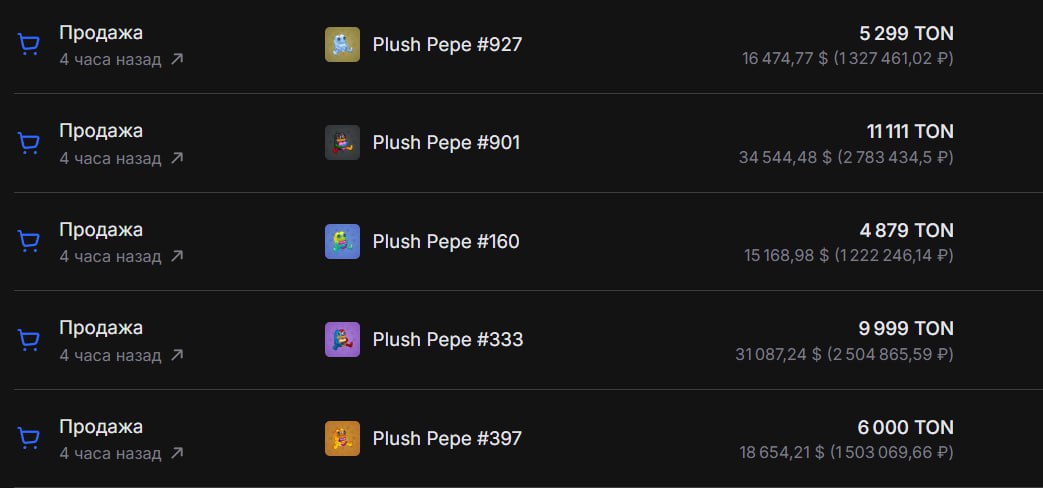Click the cart icon beside Plush Pepe #397 sale
Image resolution: width=1043 pixels, height=488 pixels.
[28, 438]
